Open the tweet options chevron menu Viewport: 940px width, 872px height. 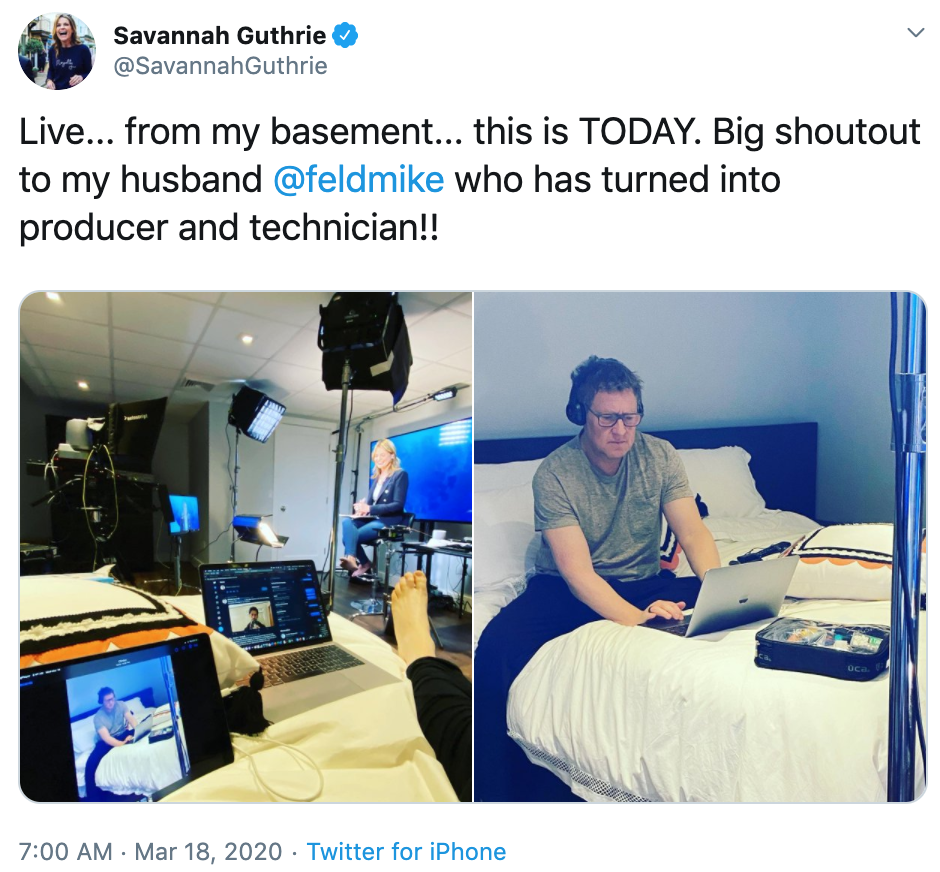915,33
